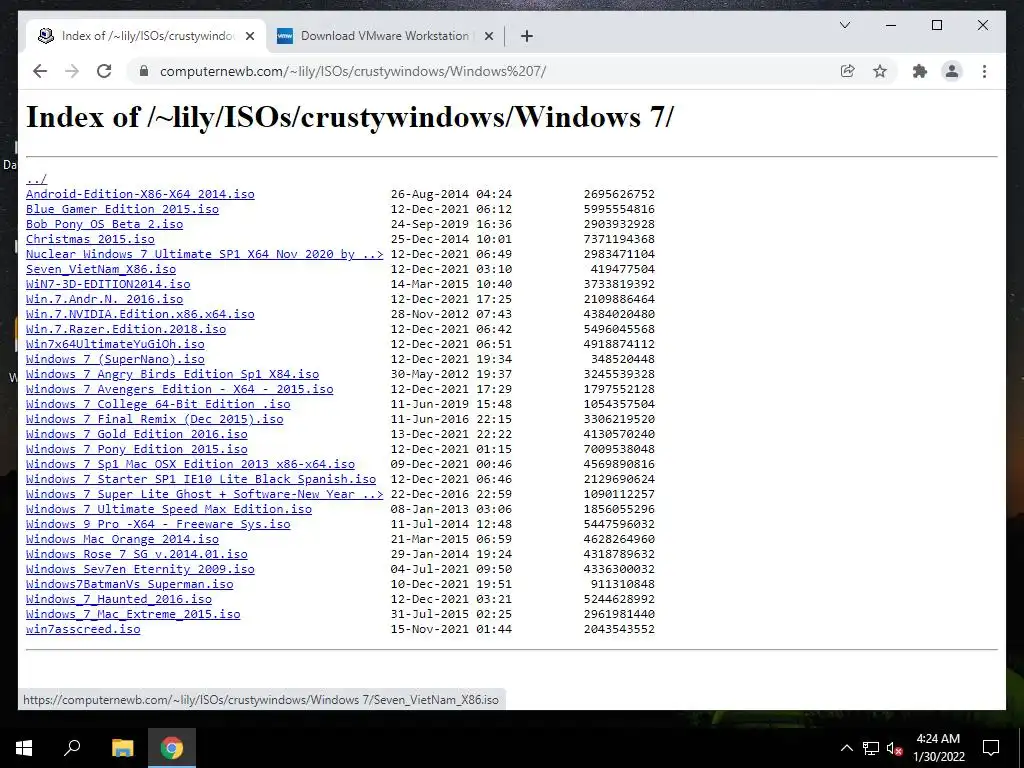
Task: Click Windows_Rose_7_SG_v.2014.01.iso link
Action: coord(136,554)
